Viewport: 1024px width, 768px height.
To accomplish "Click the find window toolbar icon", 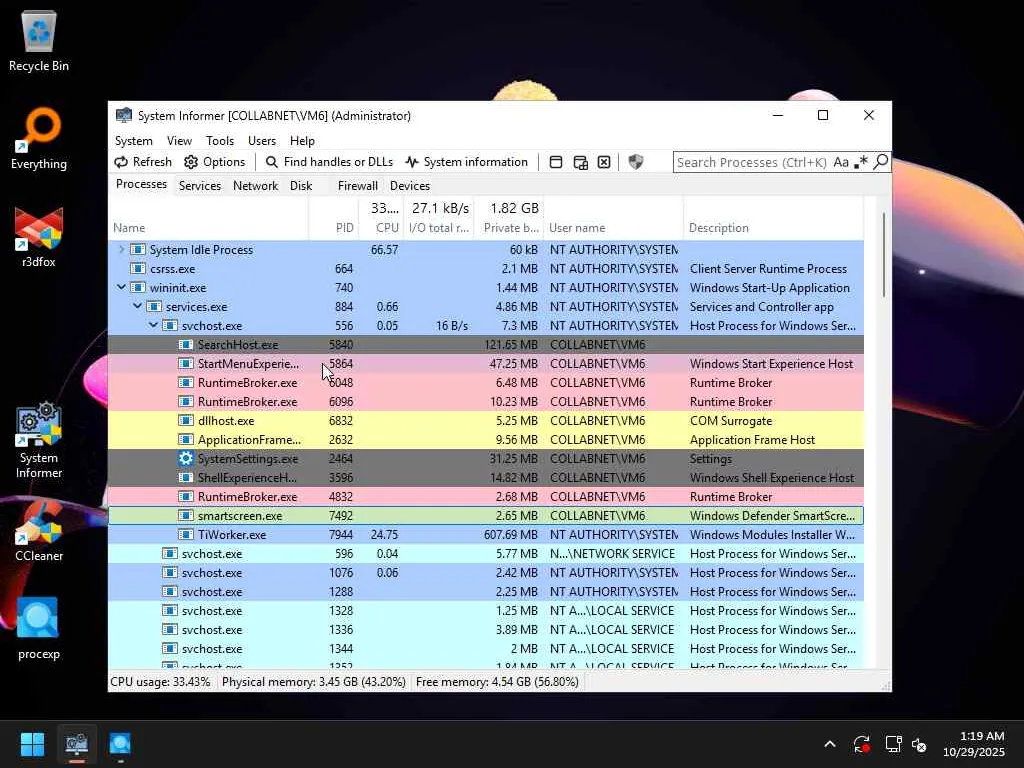I will (556, 162).
